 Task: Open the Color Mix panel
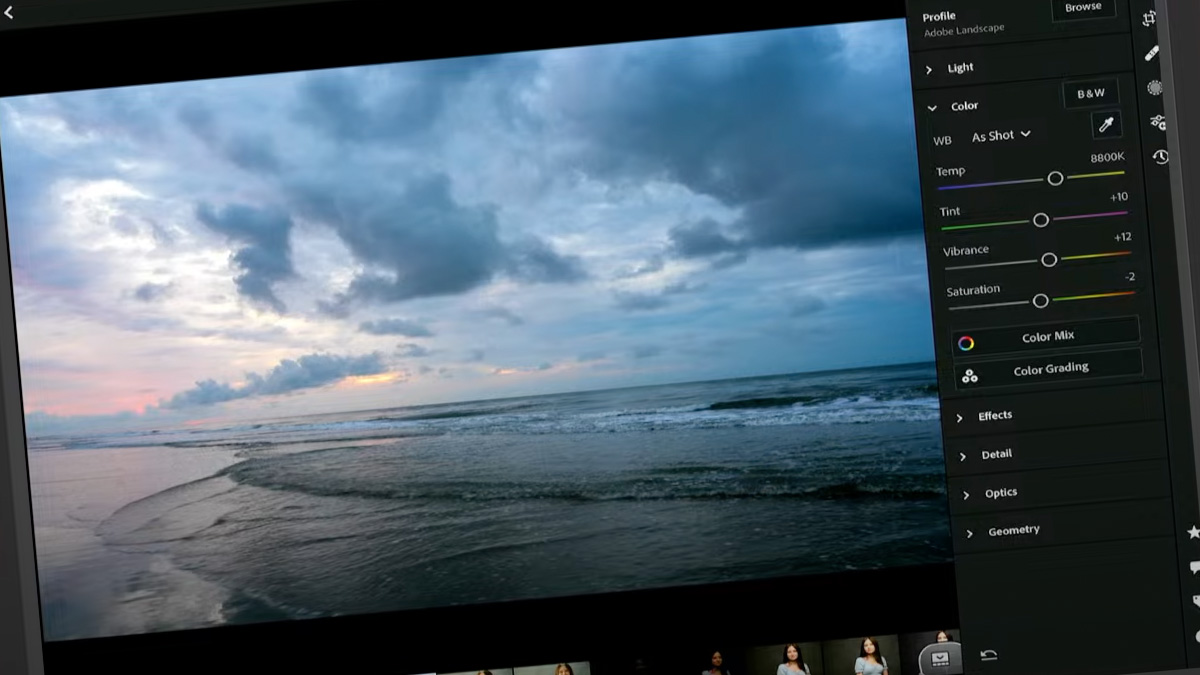pyautogui.click(x=1046, y=335)
